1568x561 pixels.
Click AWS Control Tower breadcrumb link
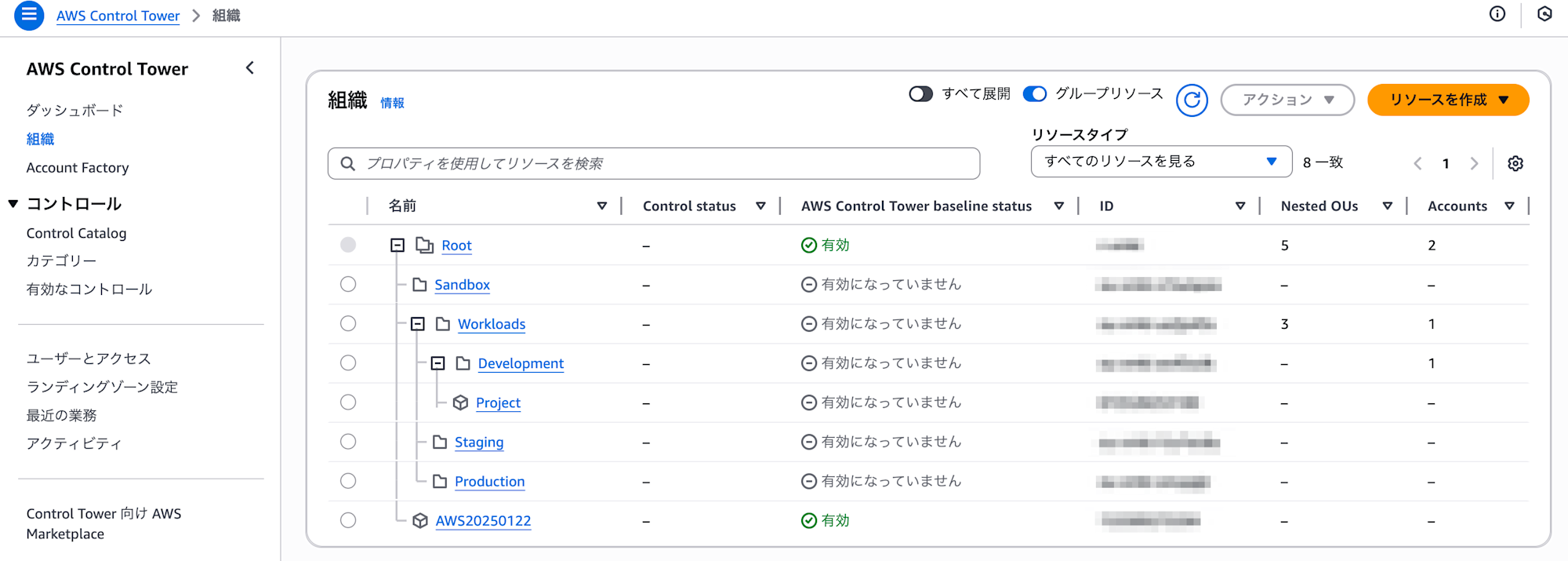[118, 16]
